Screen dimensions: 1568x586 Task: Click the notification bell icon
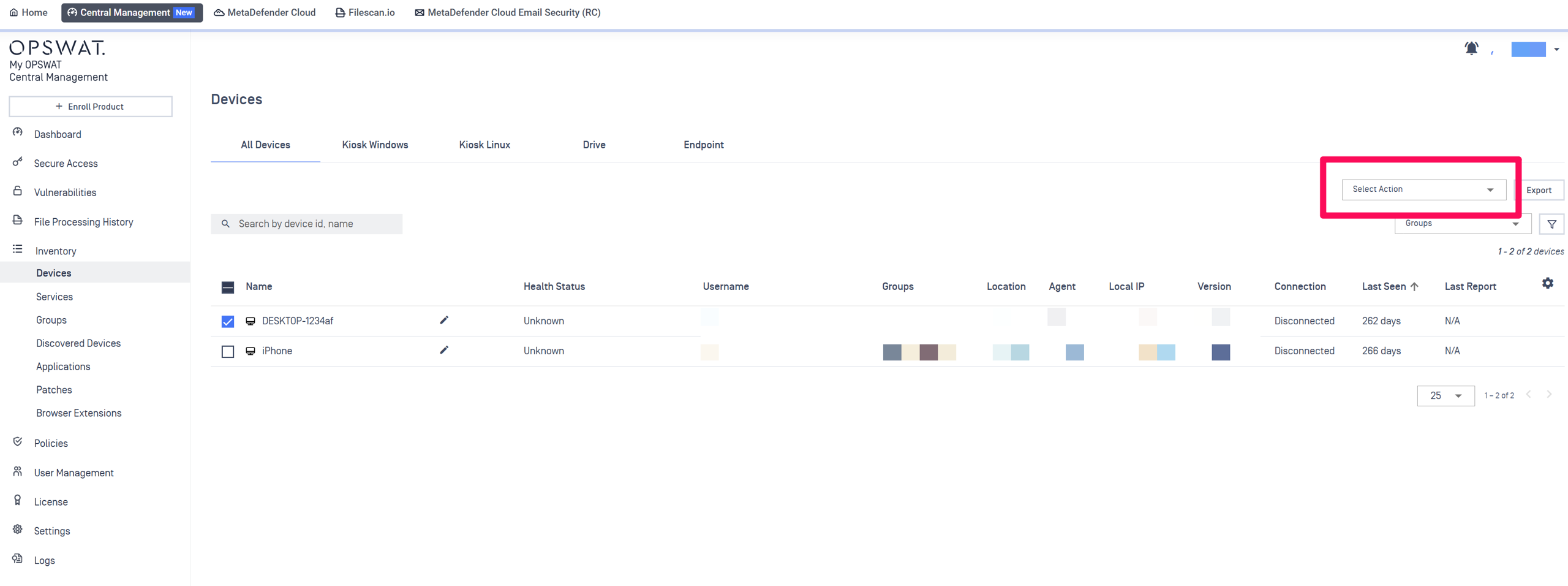(1471, 48)
